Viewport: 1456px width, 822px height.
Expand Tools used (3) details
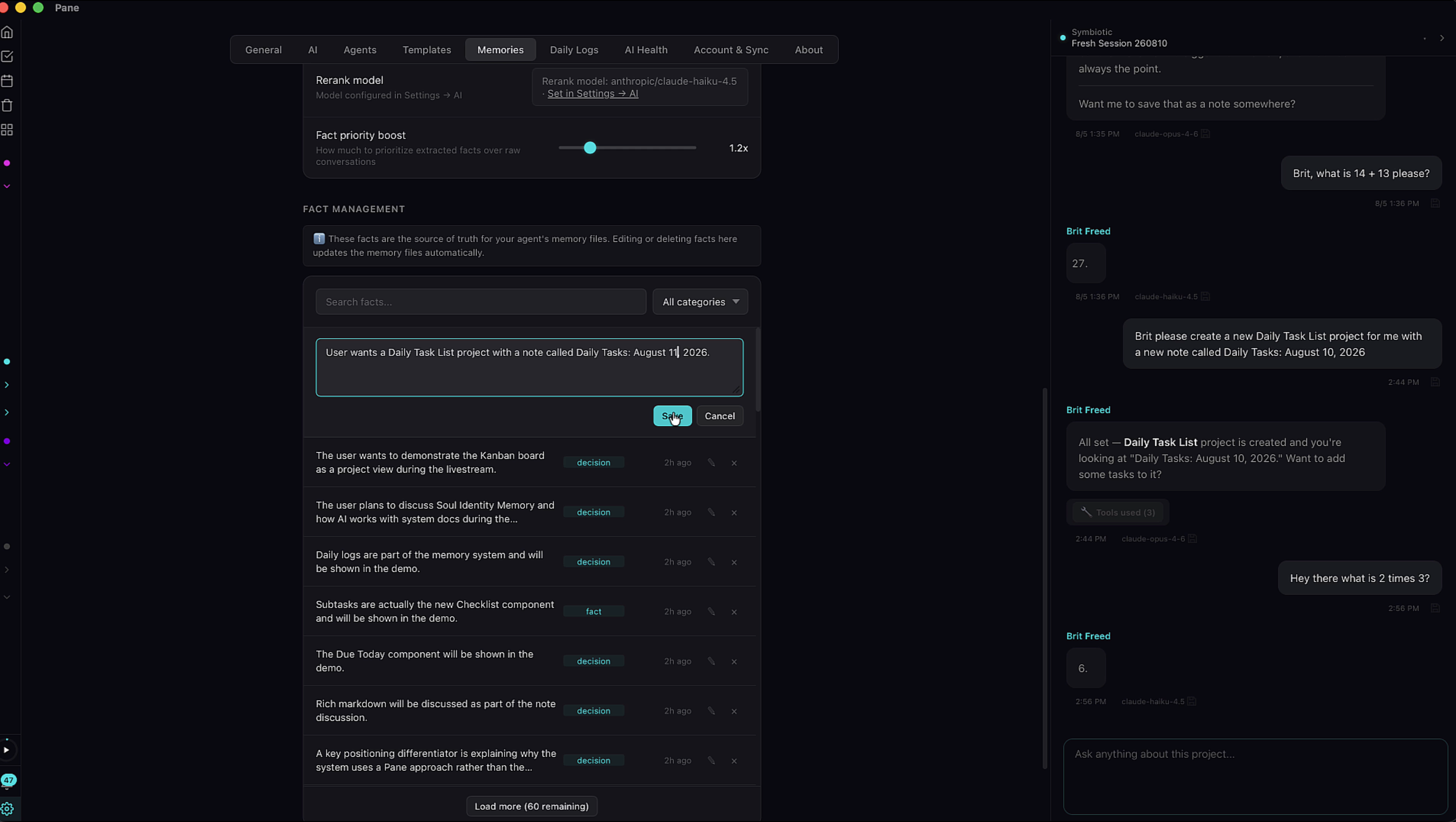point(1118,512)
